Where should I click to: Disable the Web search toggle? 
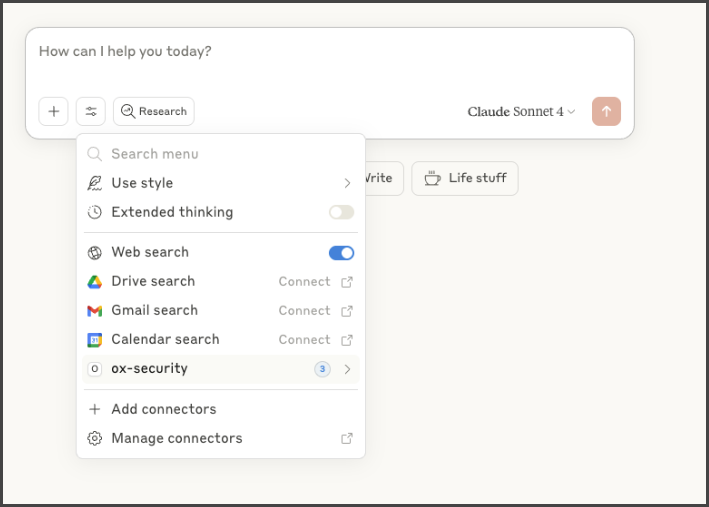(x=341, y=253)
